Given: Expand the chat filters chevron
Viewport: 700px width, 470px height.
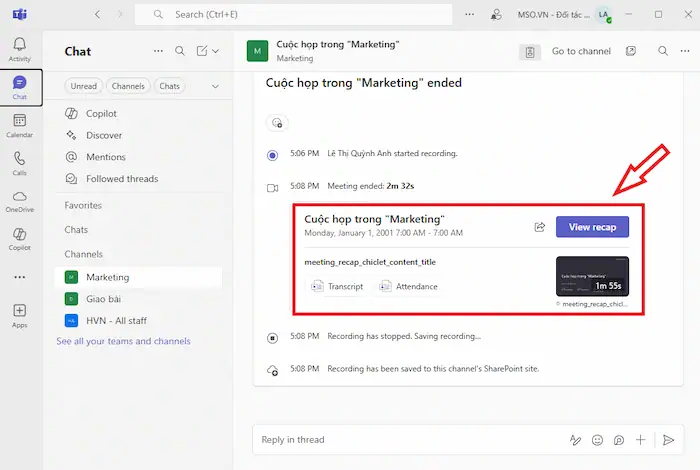Looking at the screenshot, I should tap(215, 86).
